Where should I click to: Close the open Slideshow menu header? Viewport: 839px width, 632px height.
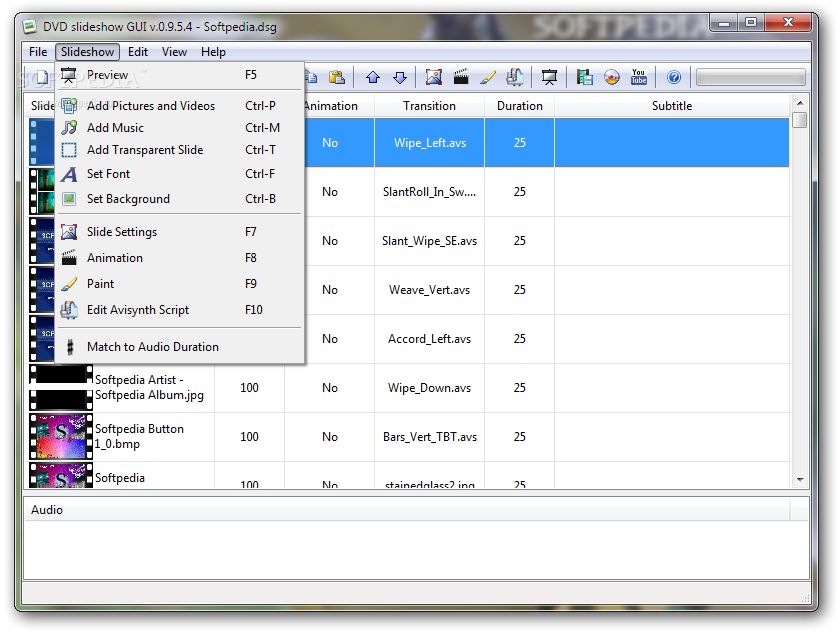click(x=87, y=52)
